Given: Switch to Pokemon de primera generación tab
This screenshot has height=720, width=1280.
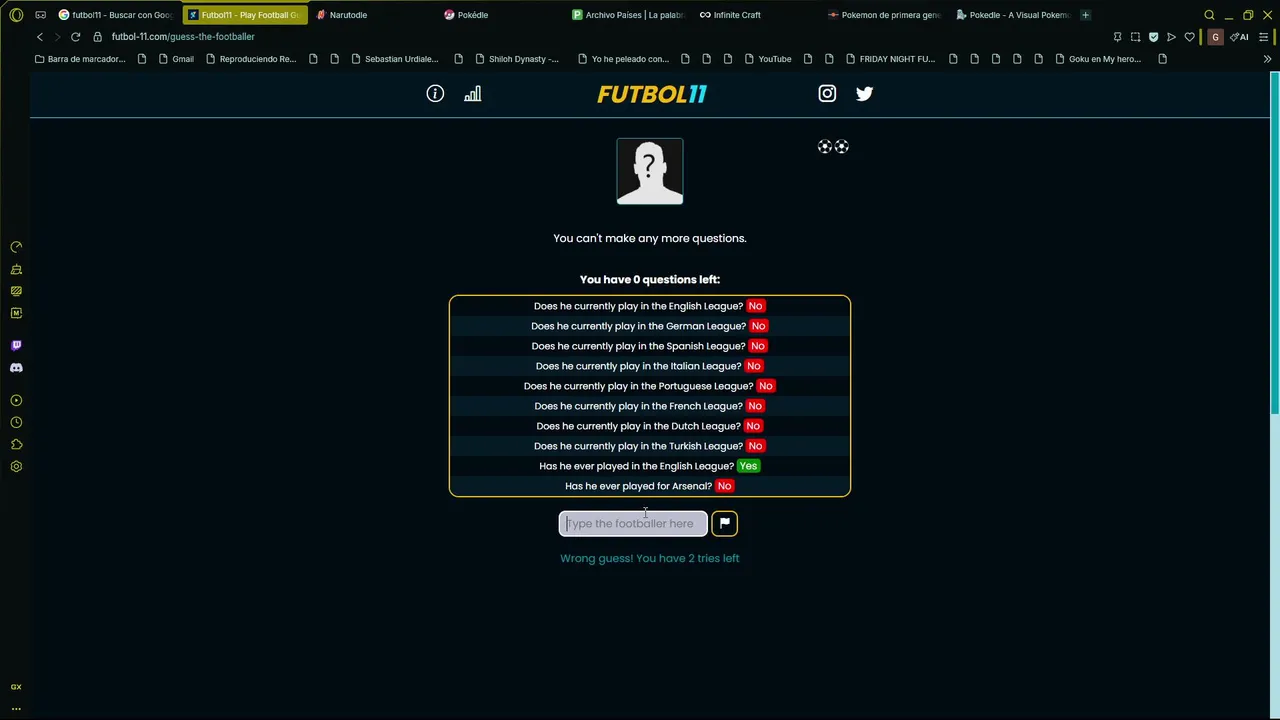Looking at the screenshot, I should (885, 15).
